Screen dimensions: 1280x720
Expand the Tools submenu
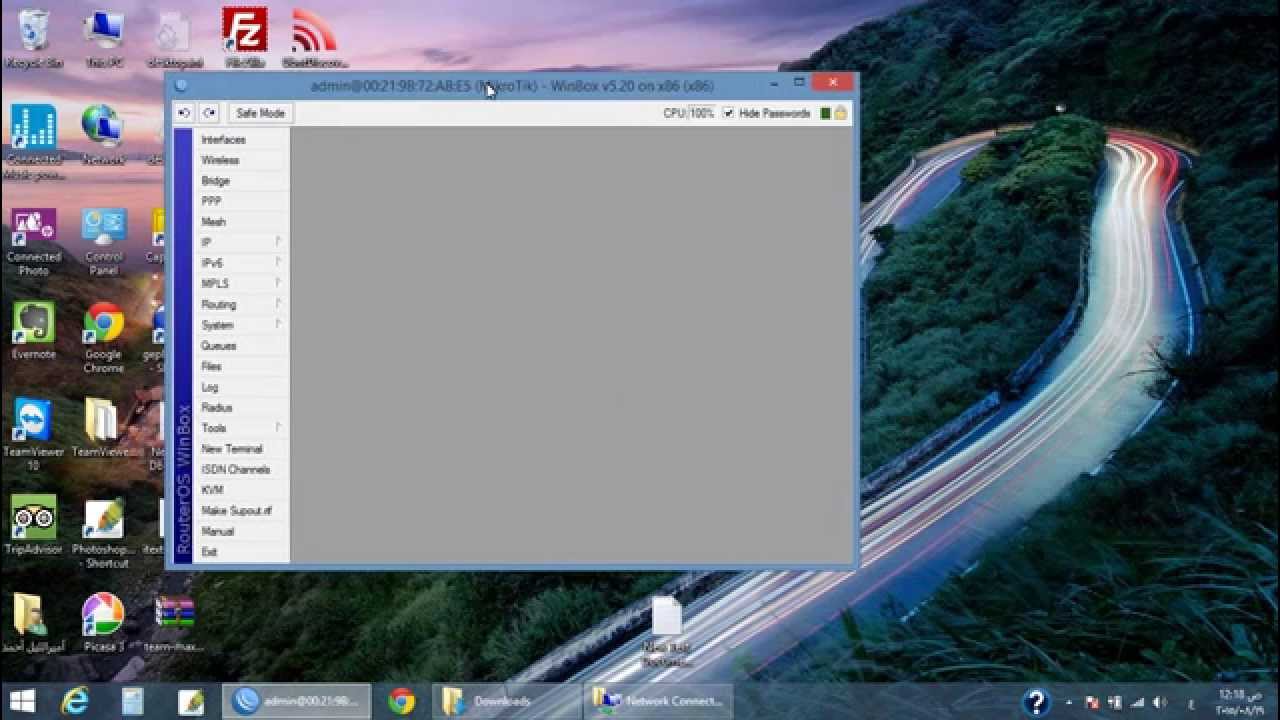tap(241, 428)
